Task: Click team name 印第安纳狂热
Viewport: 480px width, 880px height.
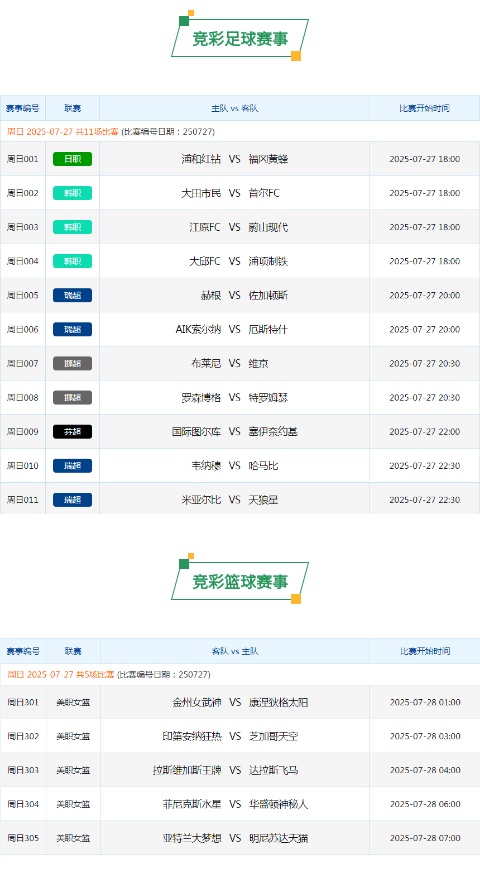Action: [x=192, y=736]
